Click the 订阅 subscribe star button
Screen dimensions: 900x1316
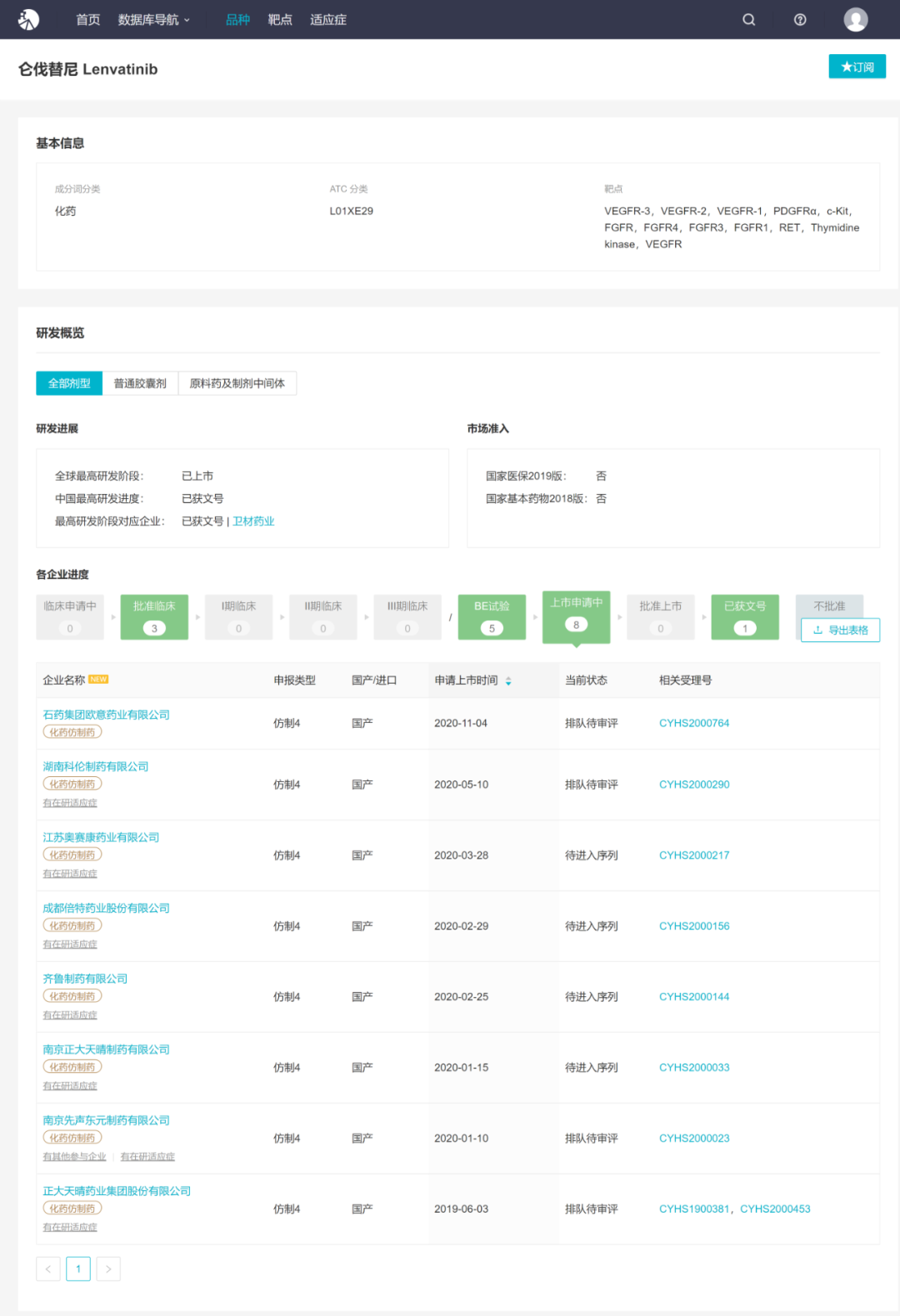pyautogui.click(x=857, y=67)
